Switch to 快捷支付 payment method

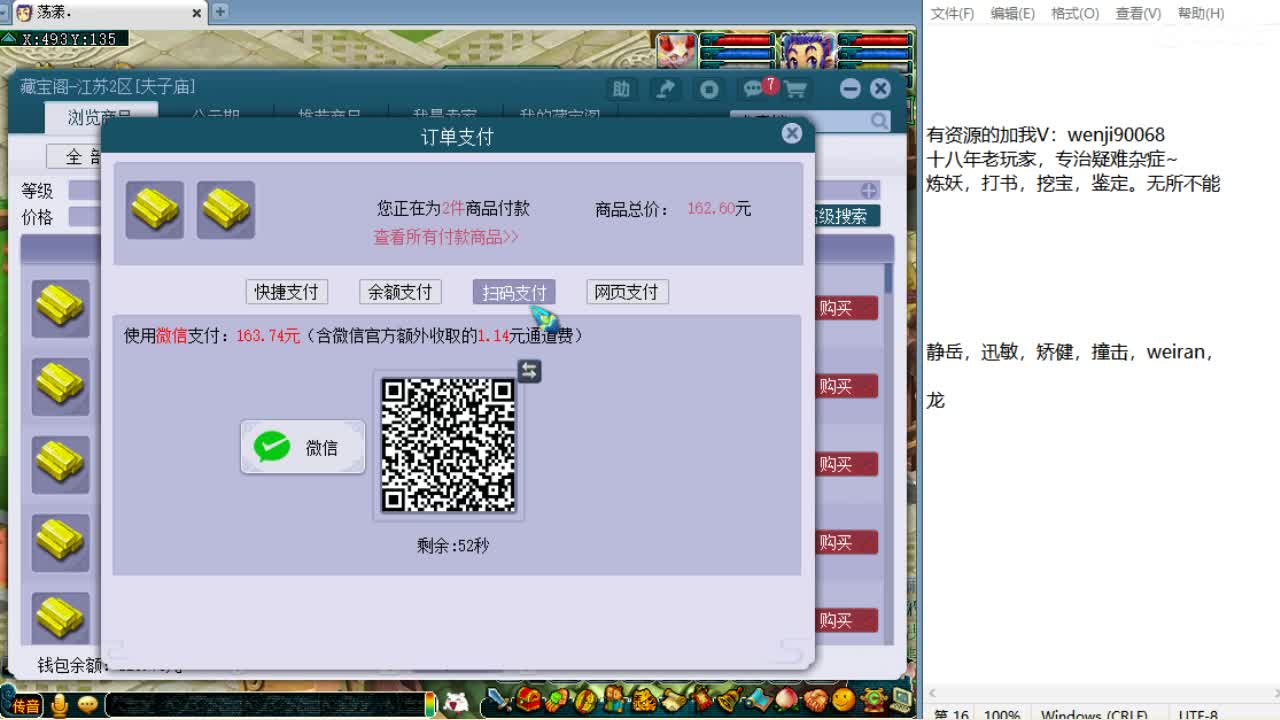[x=286, y=291]
